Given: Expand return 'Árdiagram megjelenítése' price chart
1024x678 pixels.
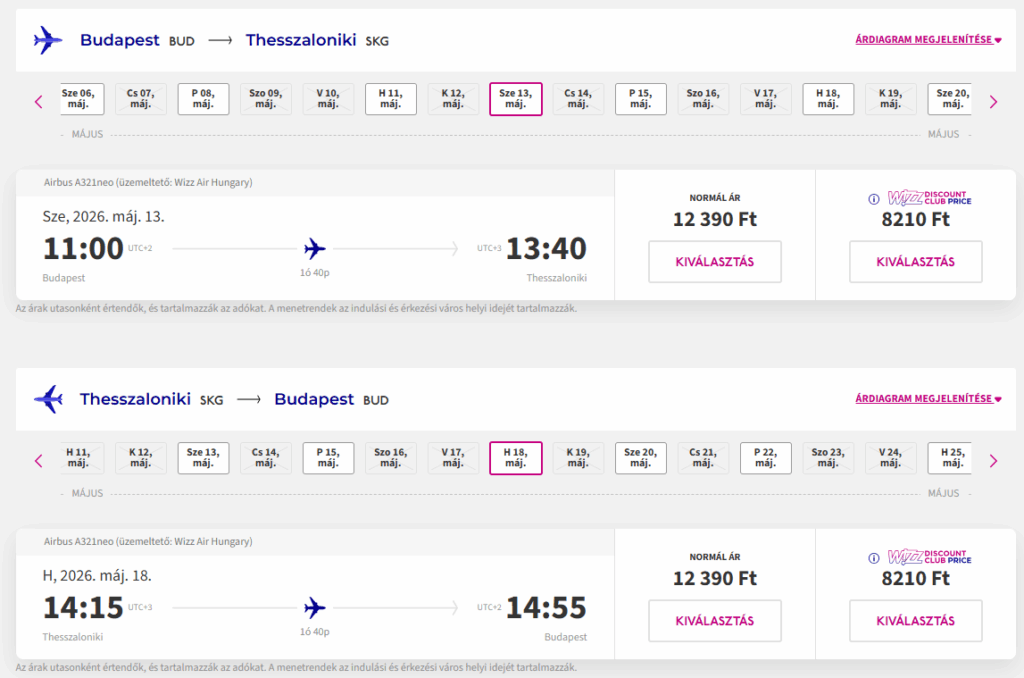Looking at the screenshot, I should [928, 399].
